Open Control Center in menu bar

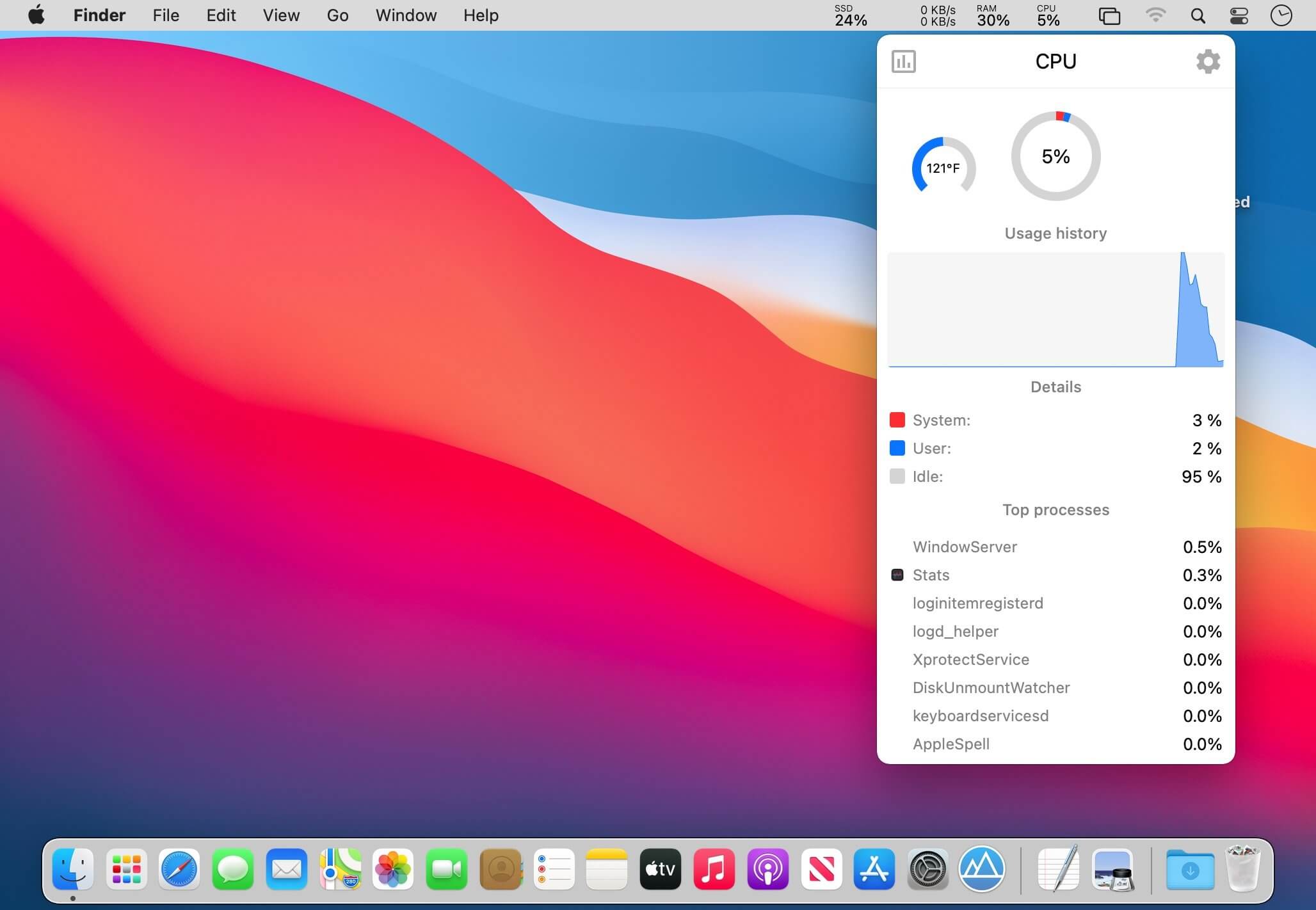click(x=1239, y=15)
